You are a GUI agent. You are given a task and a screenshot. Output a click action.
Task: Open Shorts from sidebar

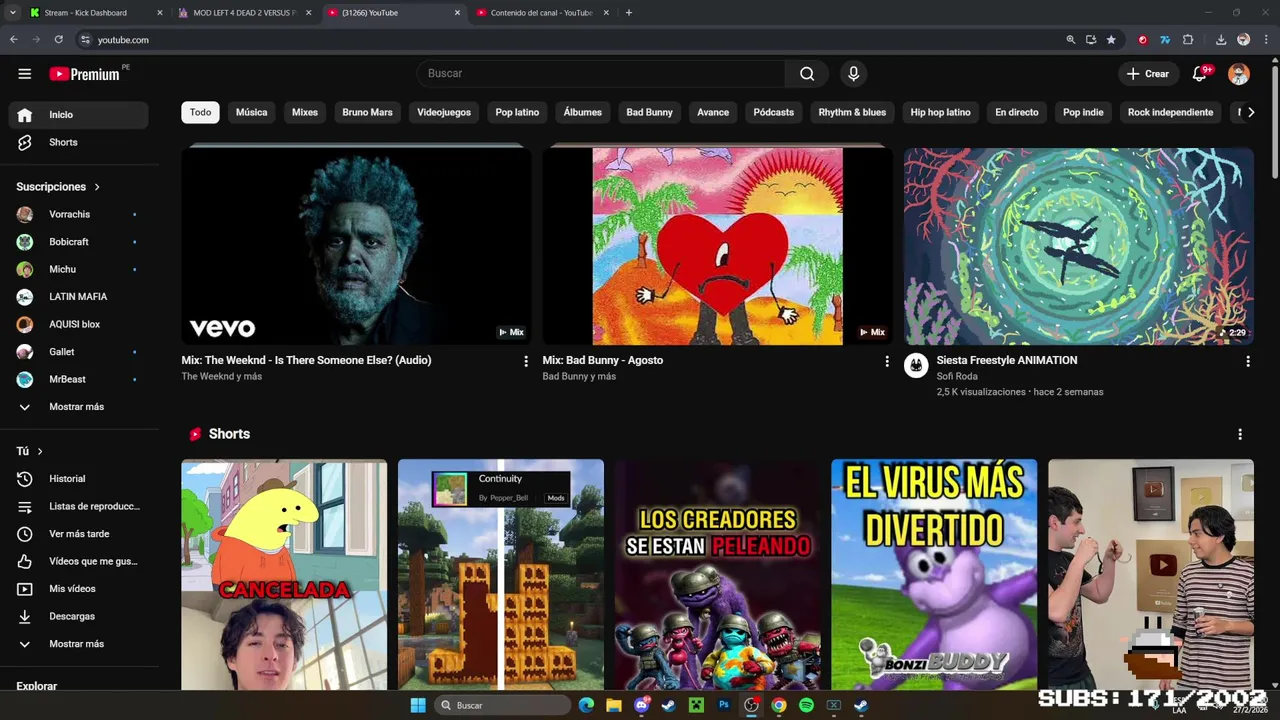pos(79,143)
